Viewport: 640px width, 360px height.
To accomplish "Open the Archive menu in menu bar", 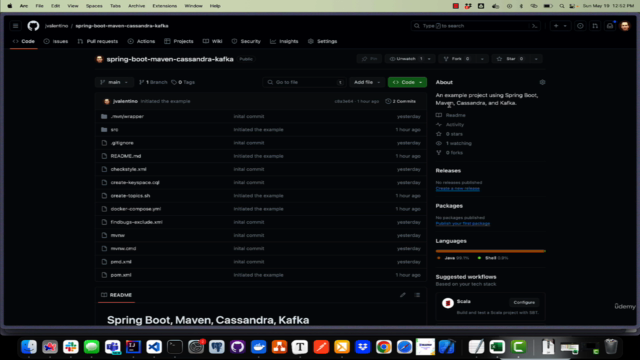I will coord(136,6).
